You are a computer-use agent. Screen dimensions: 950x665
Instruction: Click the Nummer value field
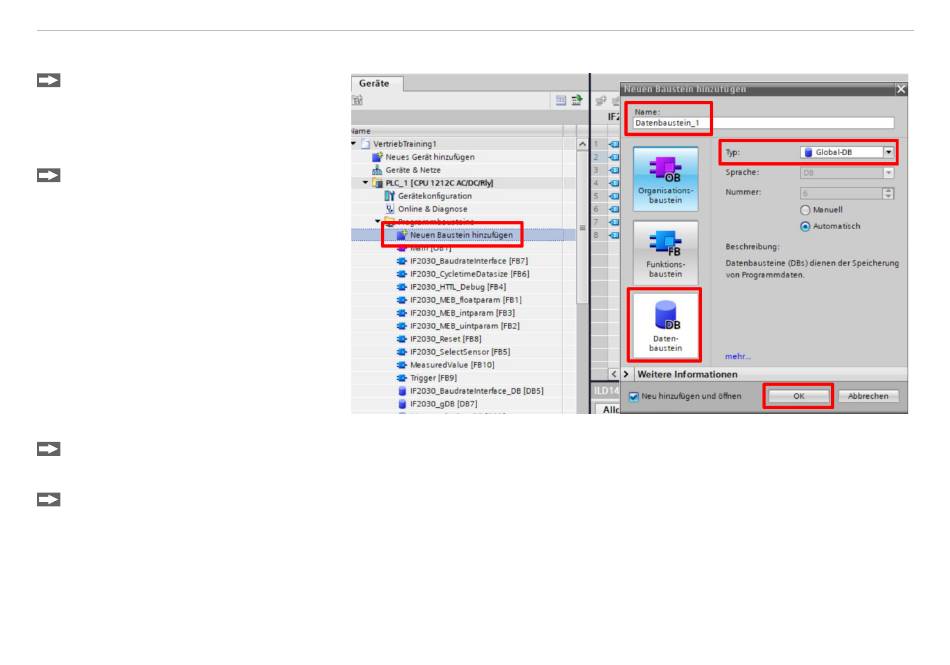pyautogui.click(x=841, y=193)
